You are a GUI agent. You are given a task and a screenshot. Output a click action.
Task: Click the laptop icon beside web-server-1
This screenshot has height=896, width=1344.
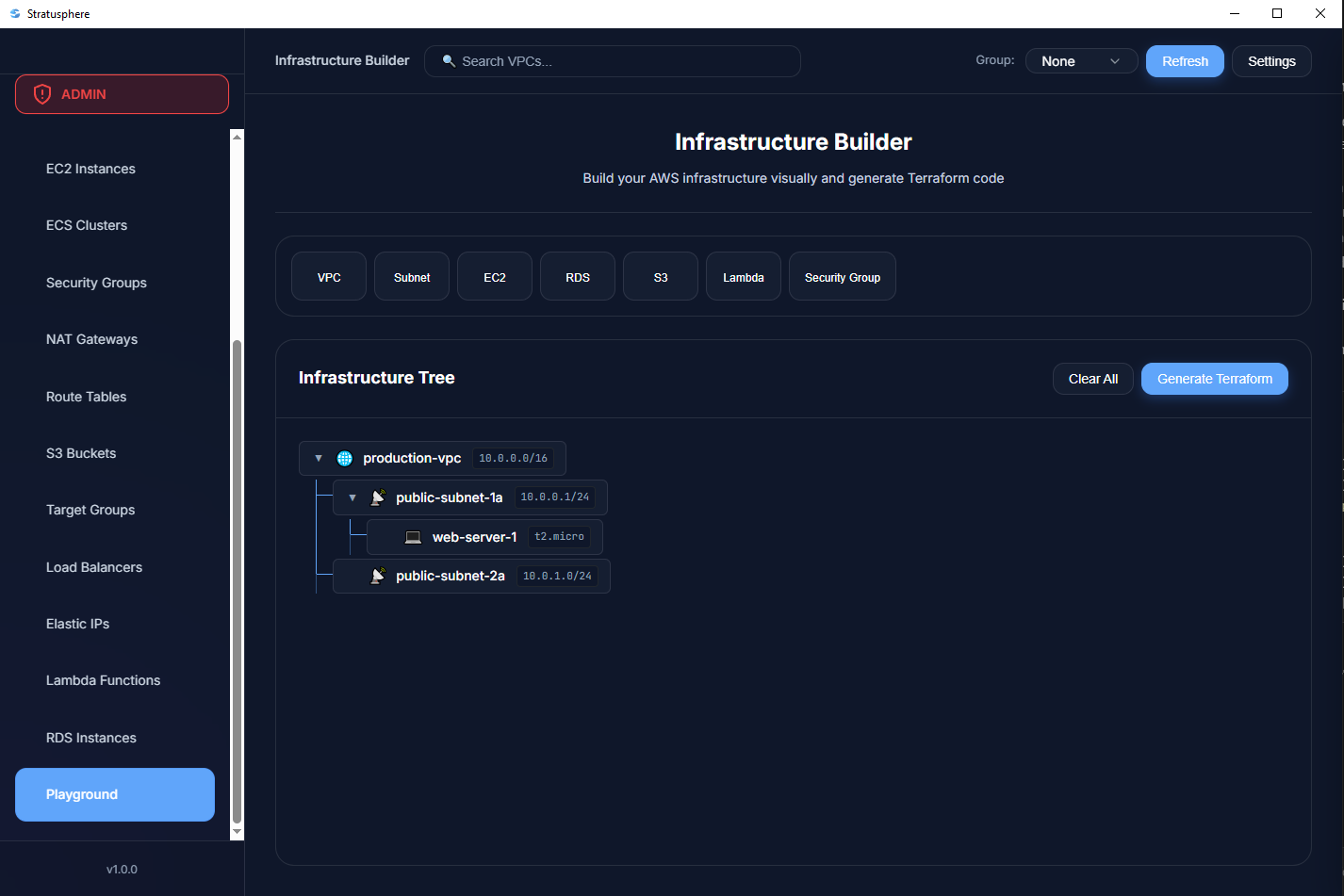tap(412, 536)
